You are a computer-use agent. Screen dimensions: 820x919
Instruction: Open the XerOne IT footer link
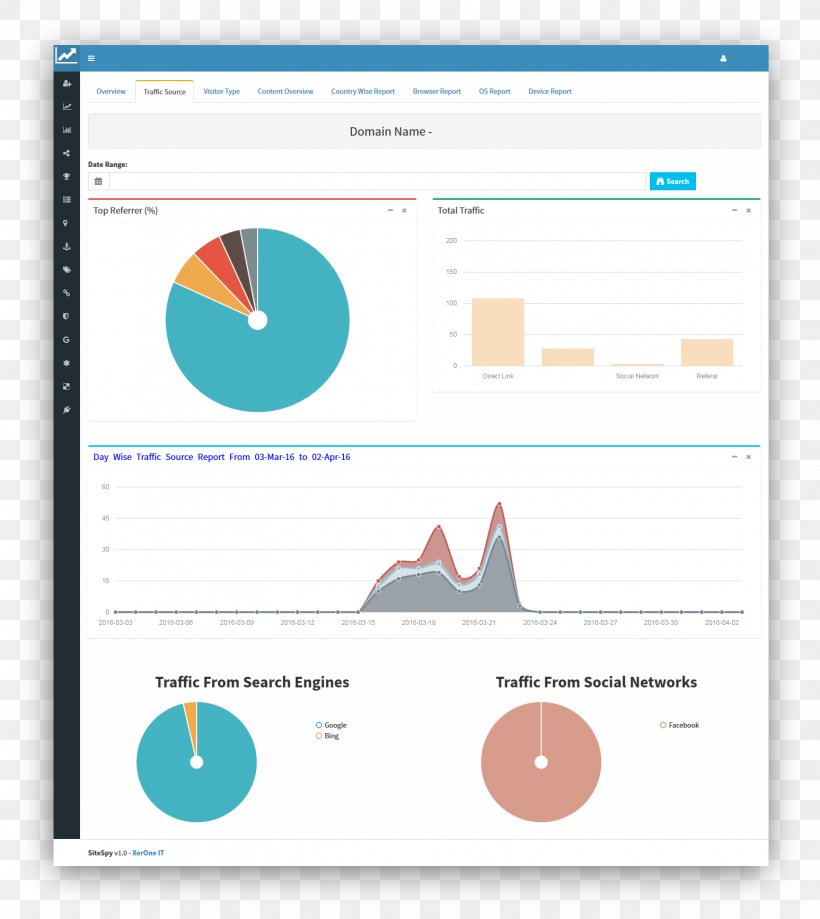pyautogui.click(x=148, y=853)
